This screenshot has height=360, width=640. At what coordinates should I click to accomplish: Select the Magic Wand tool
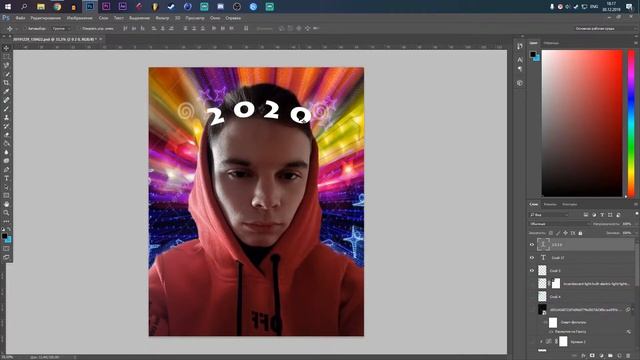(6, 74)
